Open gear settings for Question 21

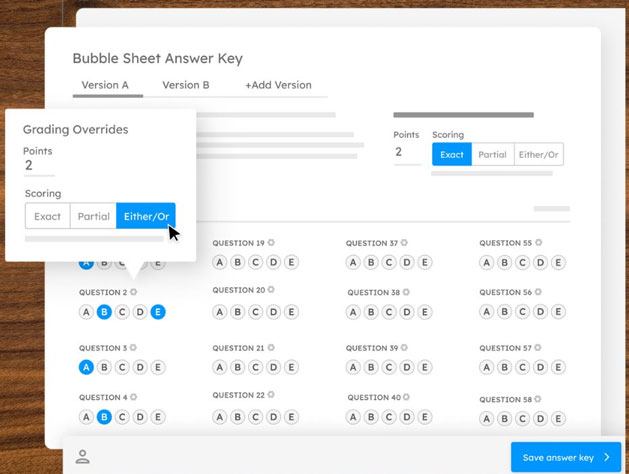coord(271,348)
